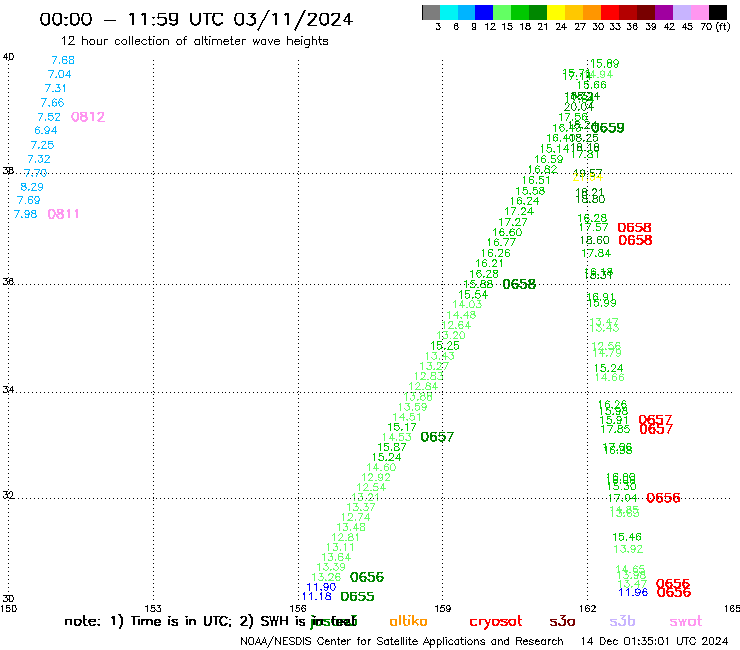Click the pink '0812' time stamp

88,117
